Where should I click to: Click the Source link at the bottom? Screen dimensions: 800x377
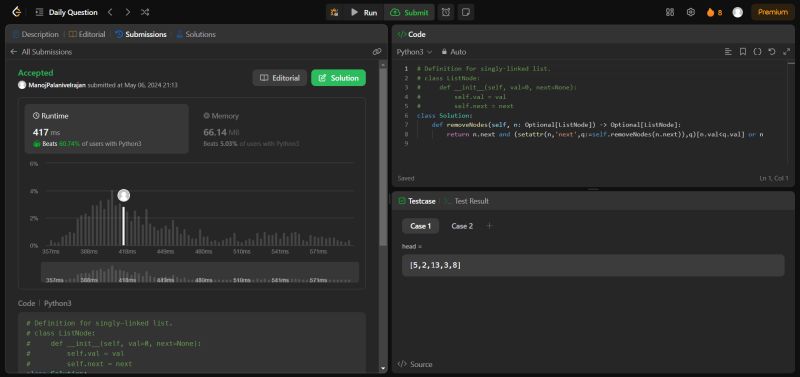coord(415,364)
